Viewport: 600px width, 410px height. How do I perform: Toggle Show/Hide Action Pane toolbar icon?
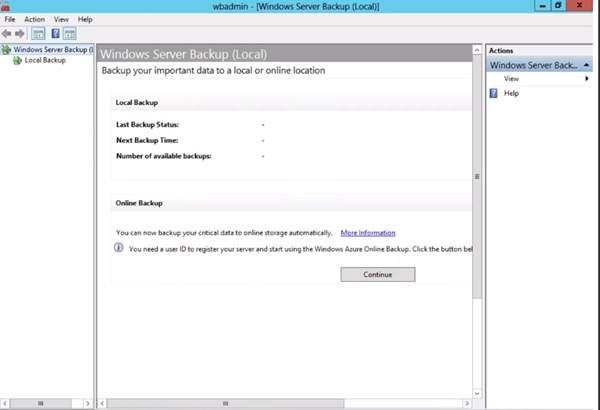click(x=70, y=34)
